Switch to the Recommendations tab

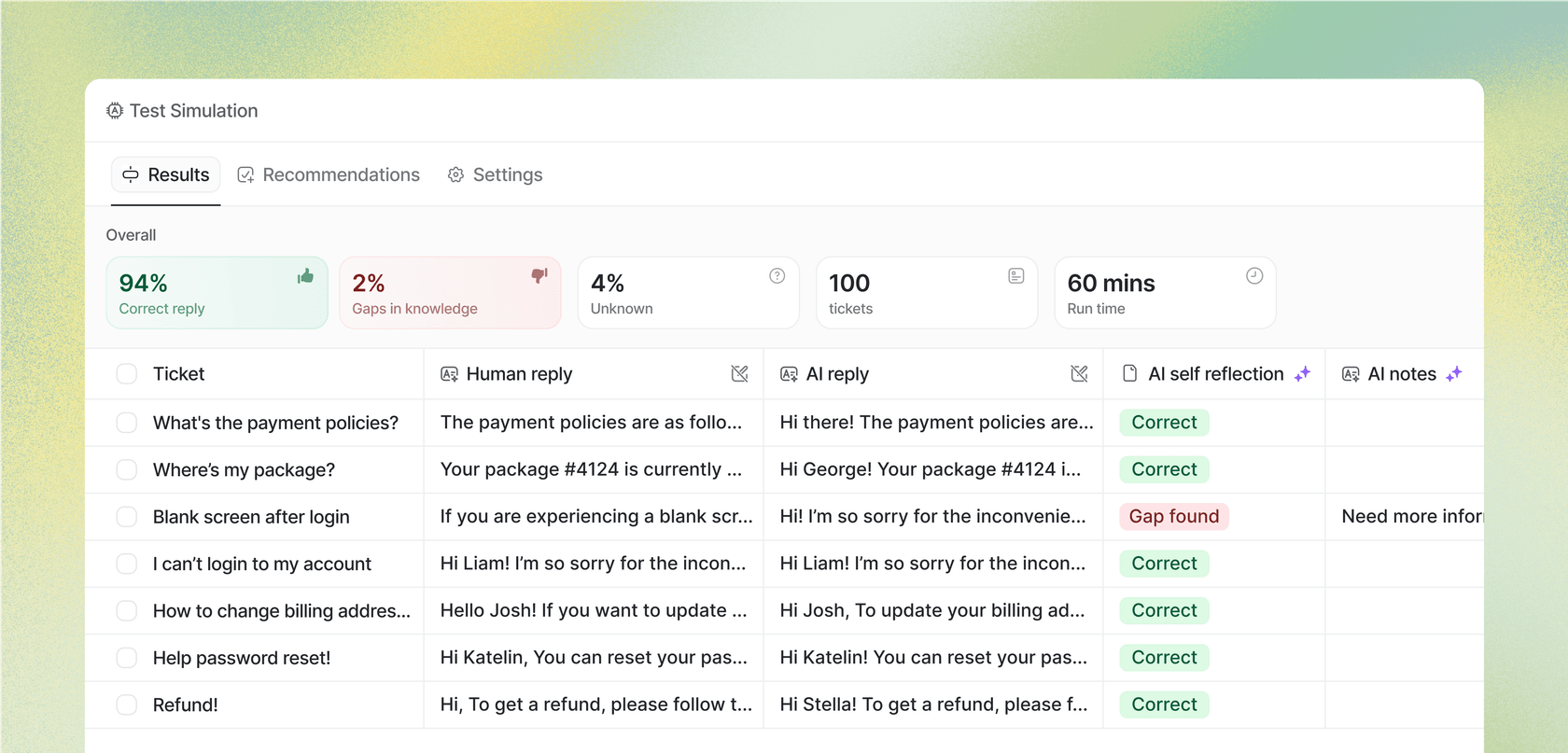click(x=329, y=175)
